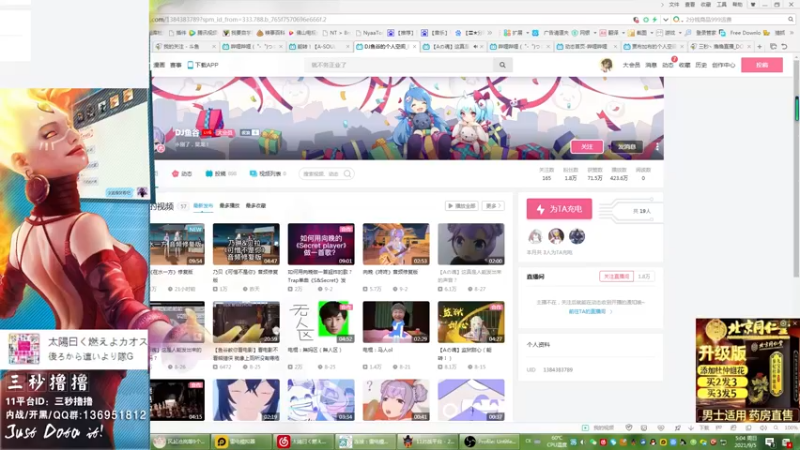Sort videos by 最多播放
Image resolution: width=800 pixels, height=450 pixels.
(229, 206)
